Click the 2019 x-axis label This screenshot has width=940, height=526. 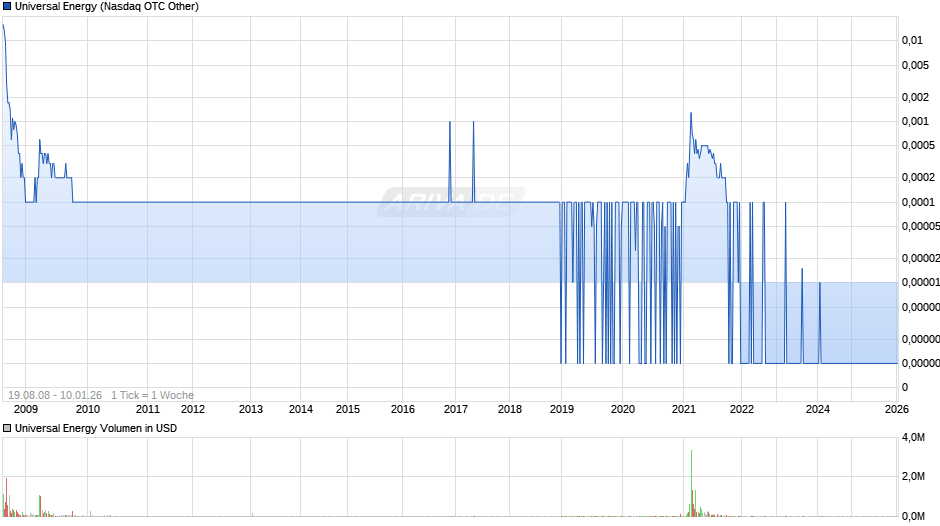[562, 409]
